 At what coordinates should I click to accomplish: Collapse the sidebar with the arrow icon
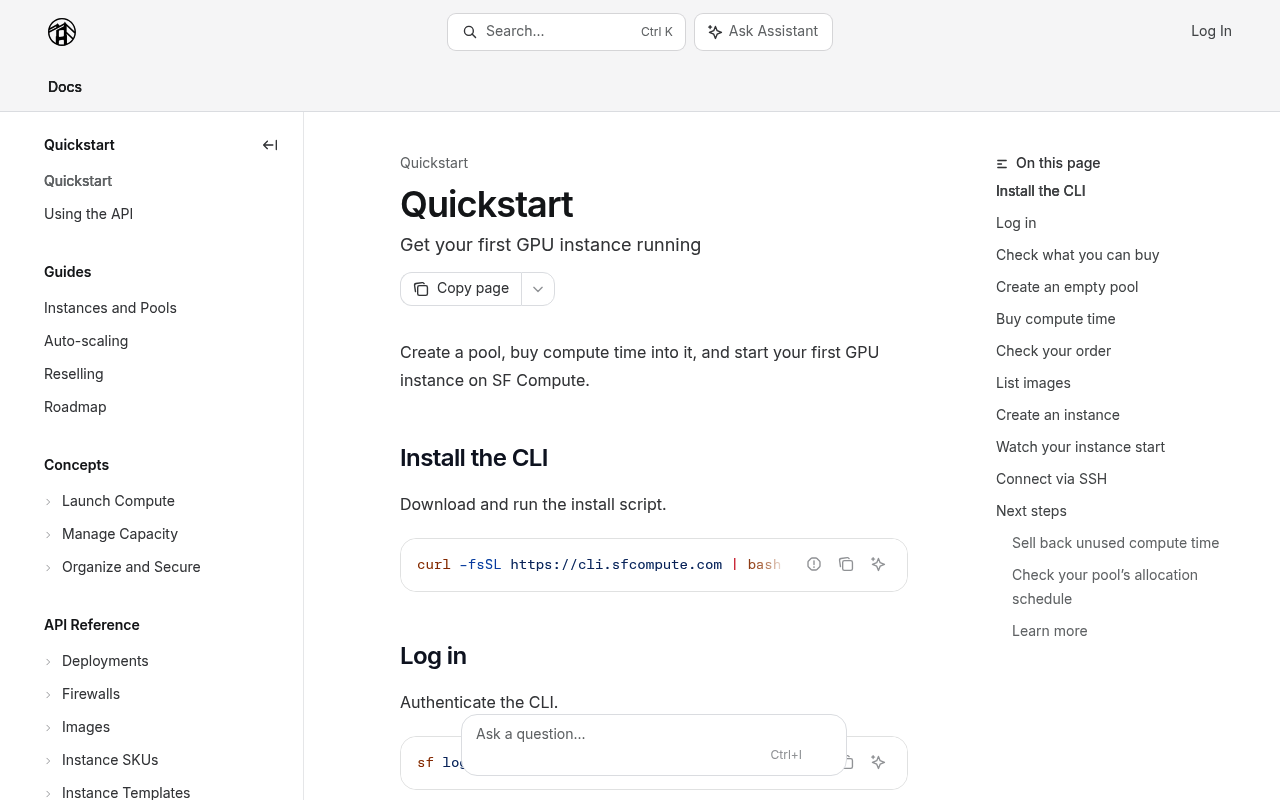click(x=270, y=145)
